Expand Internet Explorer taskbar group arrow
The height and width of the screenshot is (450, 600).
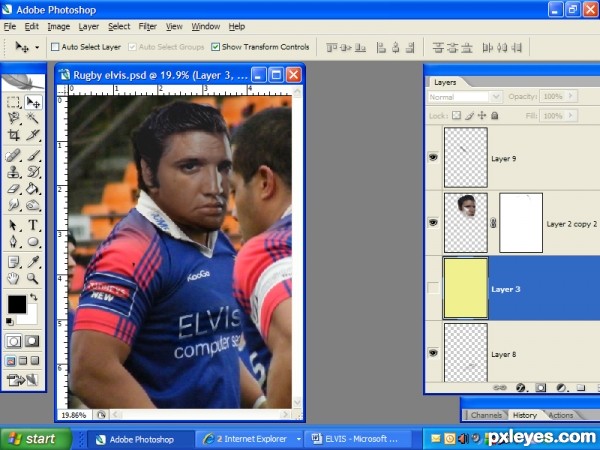(298, 439)
